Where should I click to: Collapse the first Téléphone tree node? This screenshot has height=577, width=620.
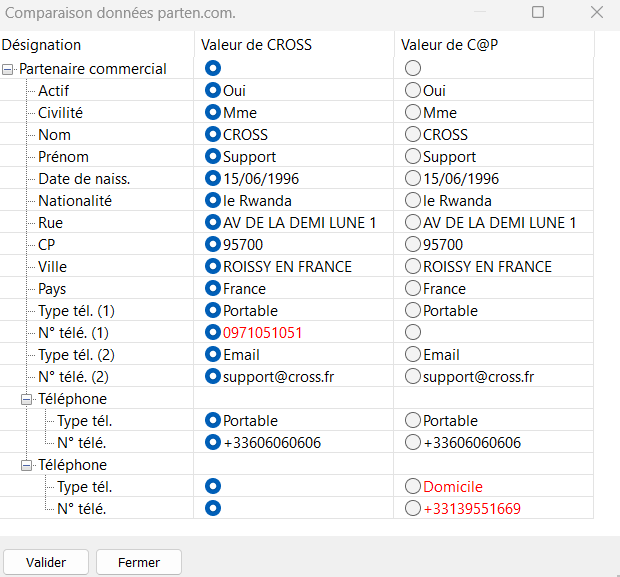click(26, 399)
